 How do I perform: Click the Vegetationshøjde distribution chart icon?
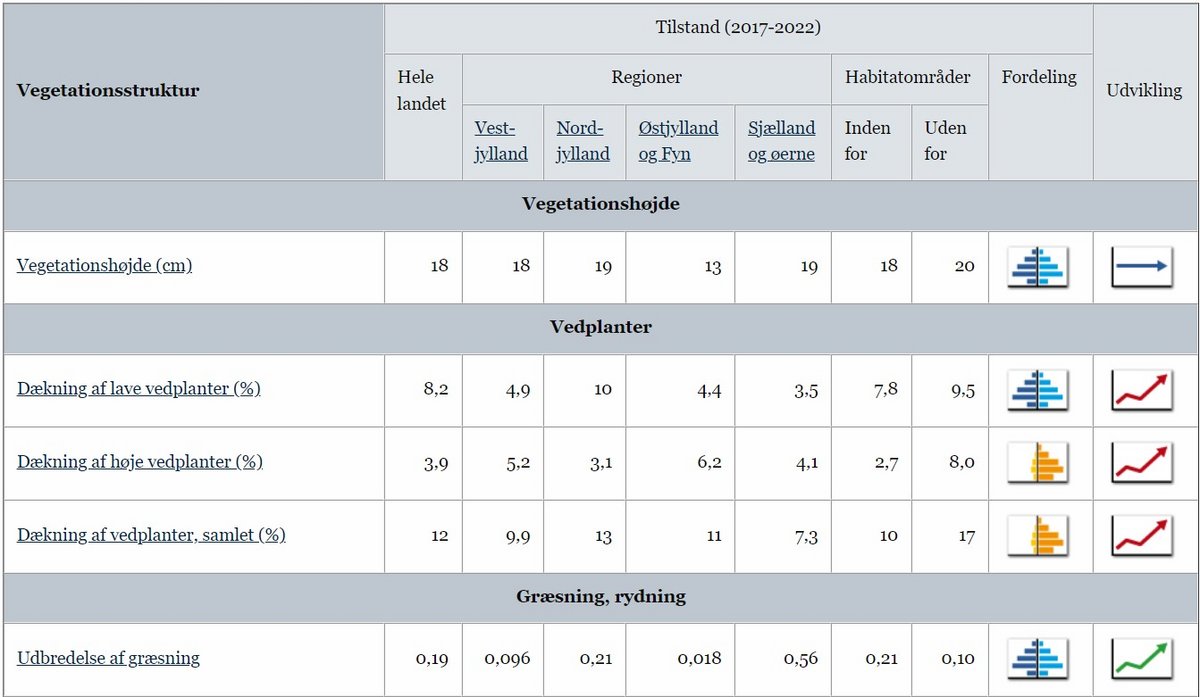[x=1037, y=267]
